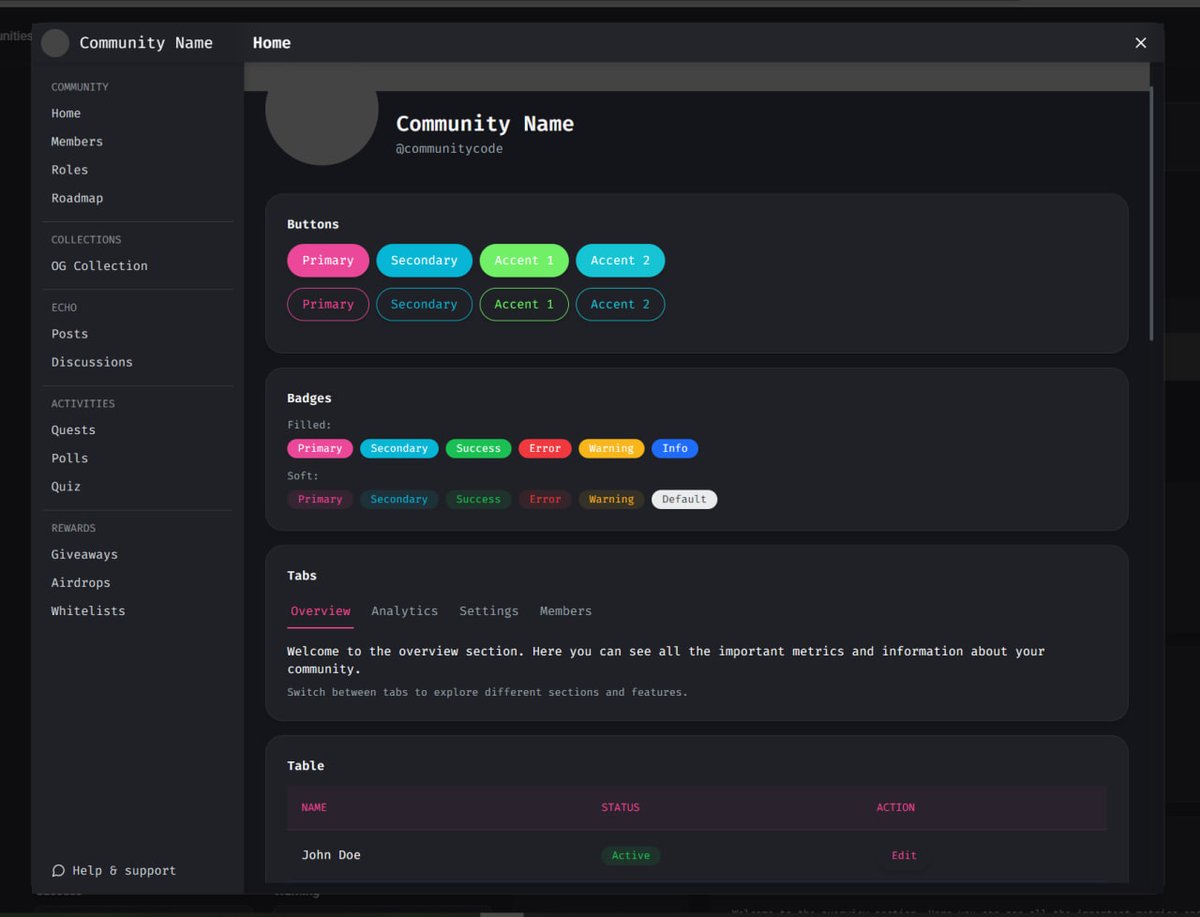Switch to the Analytics tab
This screenshot has width=1200, height=917.
(x=404, y=611)
